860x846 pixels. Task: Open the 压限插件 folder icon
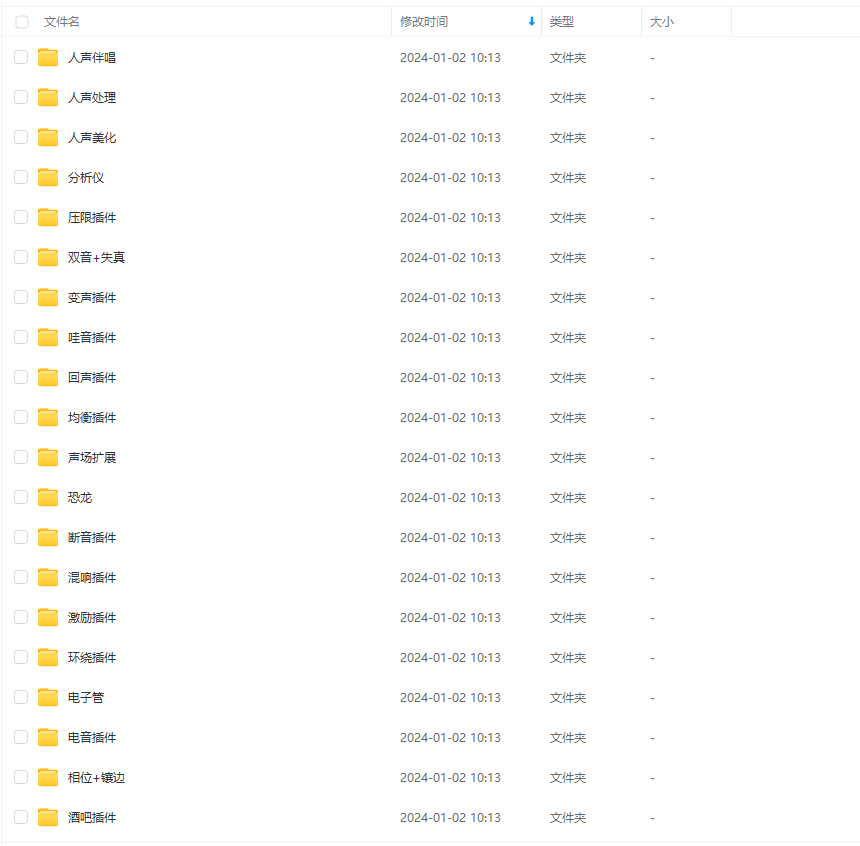[x=48, y=217]
